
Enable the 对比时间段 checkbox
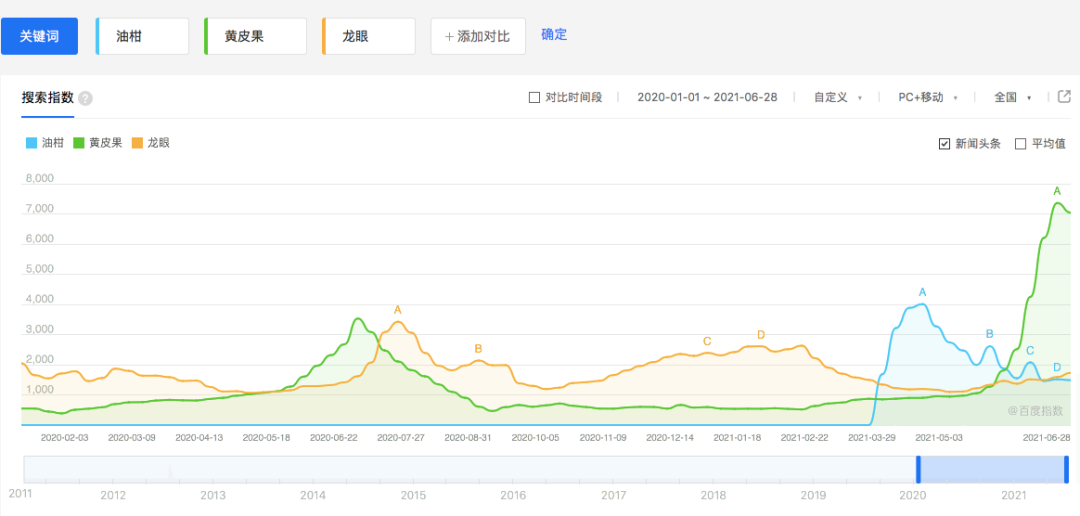(x=534, y=97)
